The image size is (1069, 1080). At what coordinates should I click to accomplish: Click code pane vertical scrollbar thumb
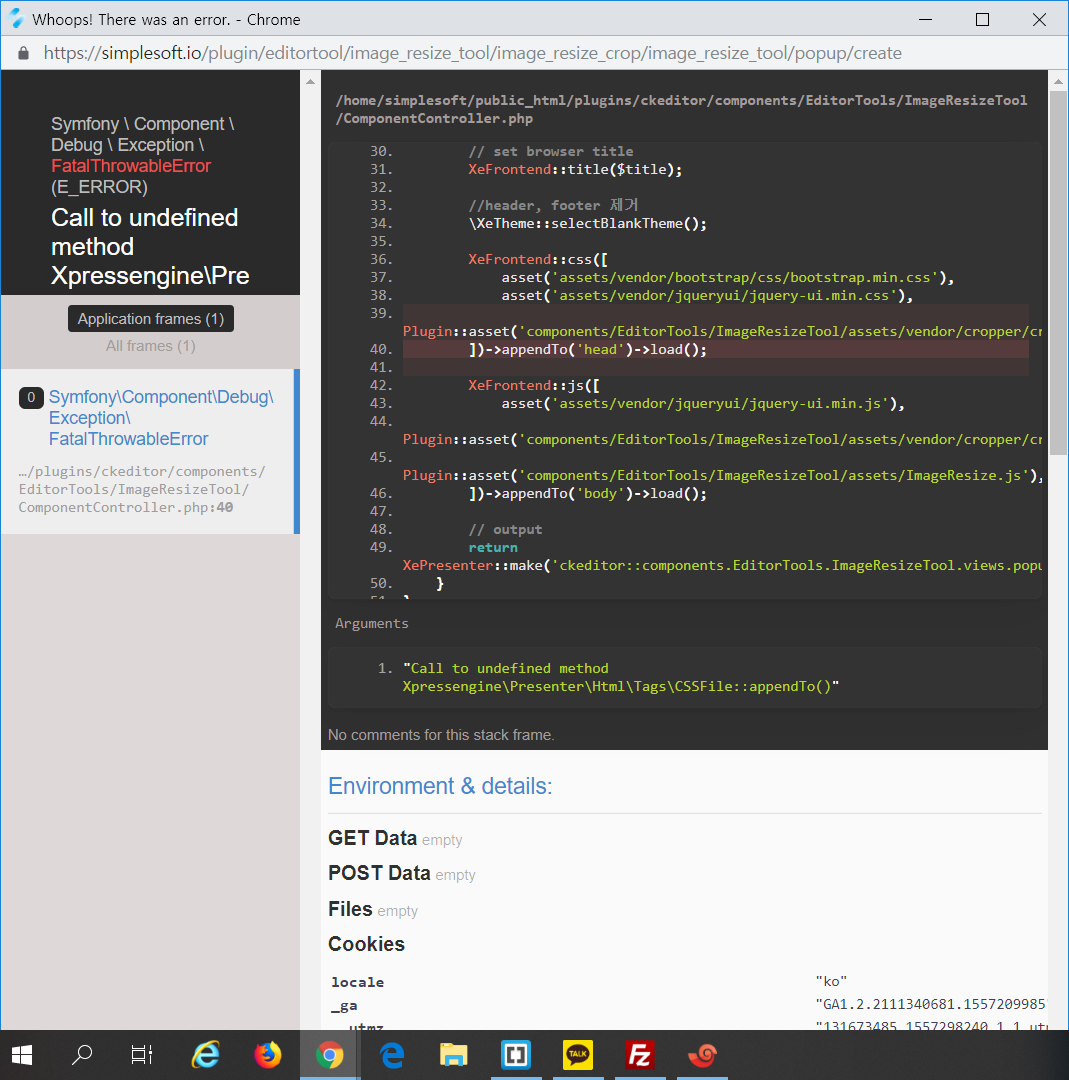tap(1058, 272)
